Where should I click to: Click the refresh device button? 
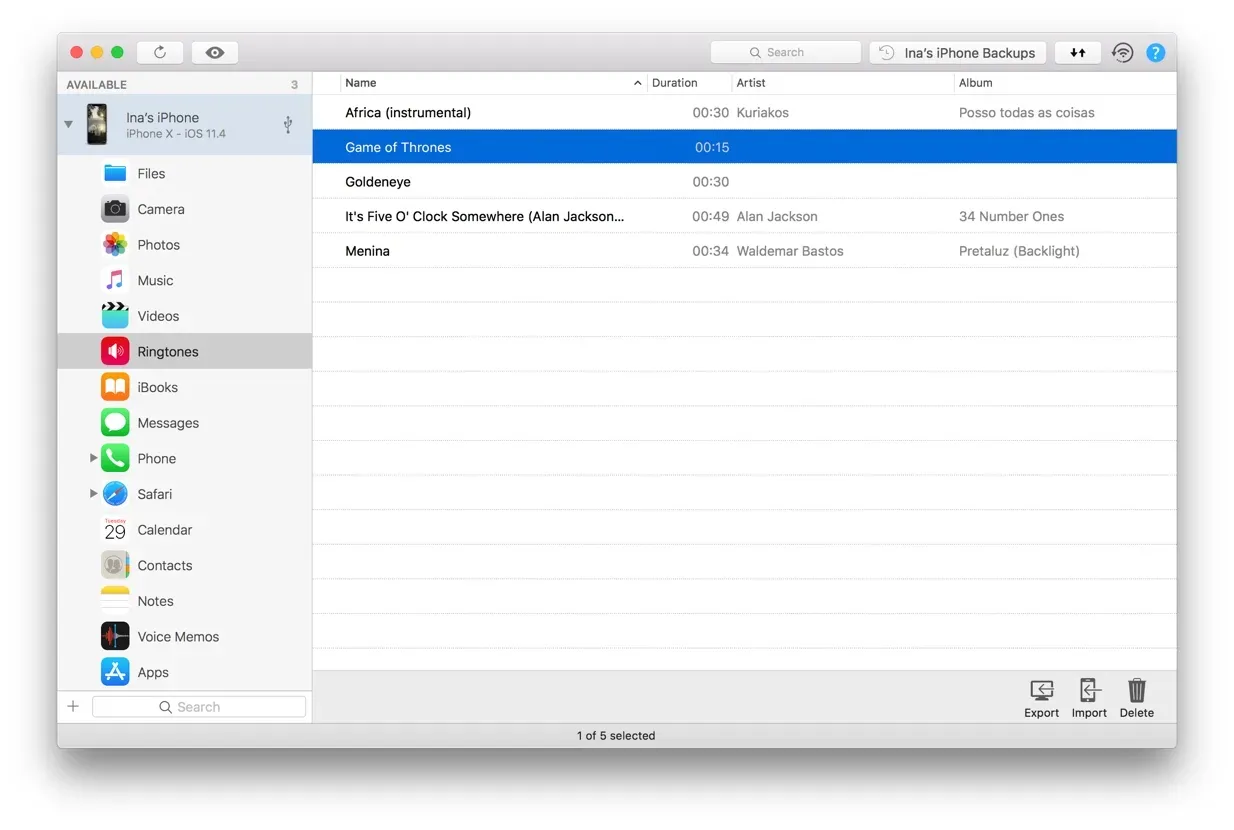[159, 51]
